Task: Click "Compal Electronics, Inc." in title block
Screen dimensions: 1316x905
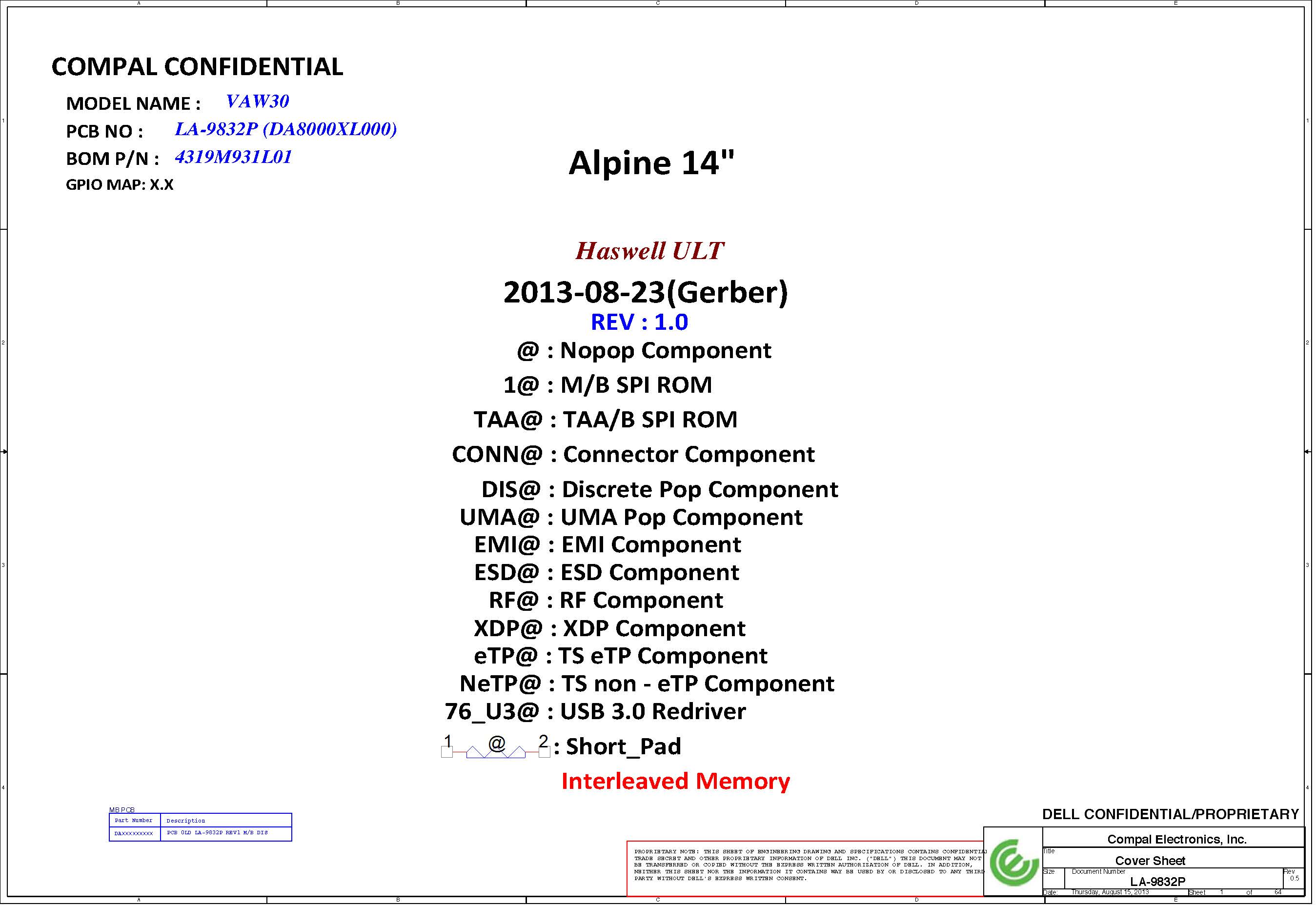Action: 1177,840
